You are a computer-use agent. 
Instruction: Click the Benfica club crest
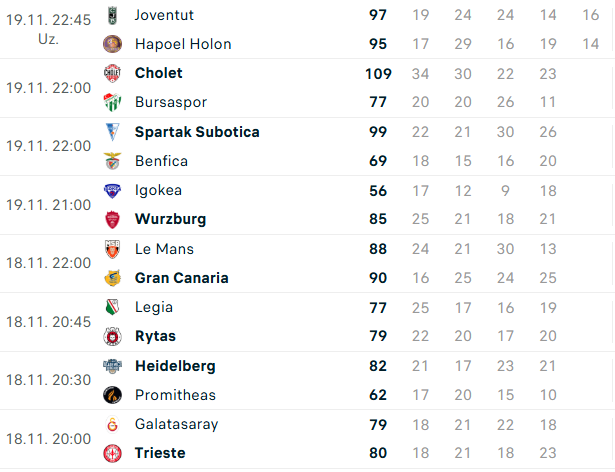tap(112, 161)
